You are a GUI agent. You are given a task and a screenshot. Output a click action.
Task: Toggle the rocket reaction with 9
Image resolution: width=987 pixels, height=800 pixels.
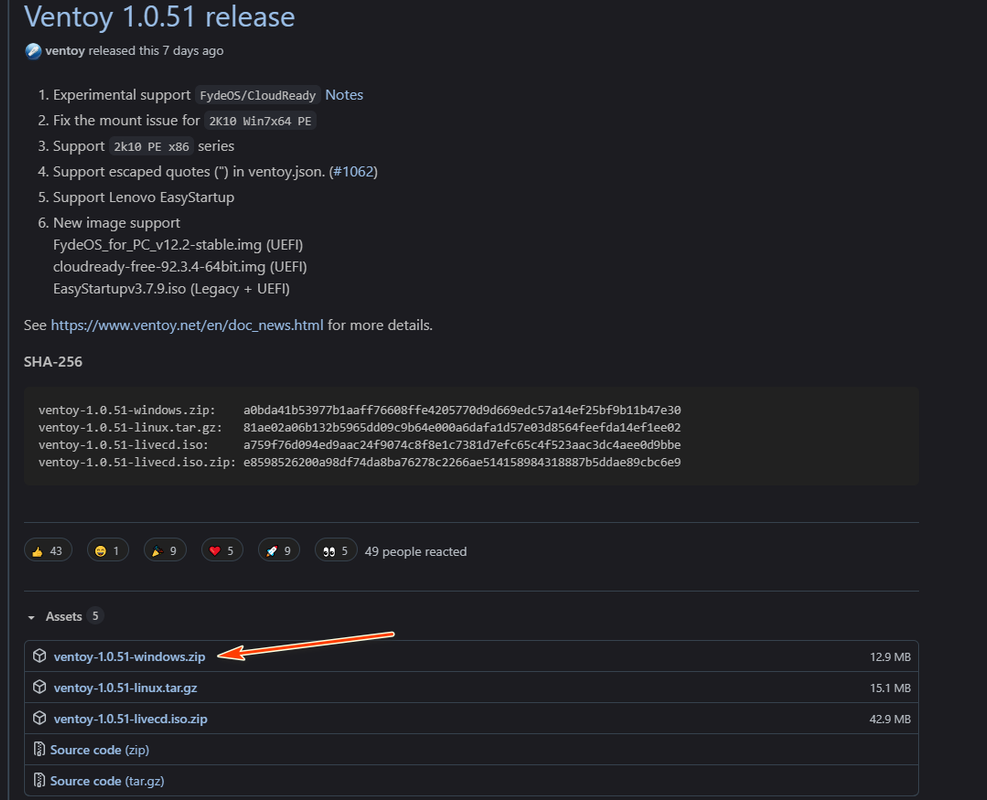[279, 551]
